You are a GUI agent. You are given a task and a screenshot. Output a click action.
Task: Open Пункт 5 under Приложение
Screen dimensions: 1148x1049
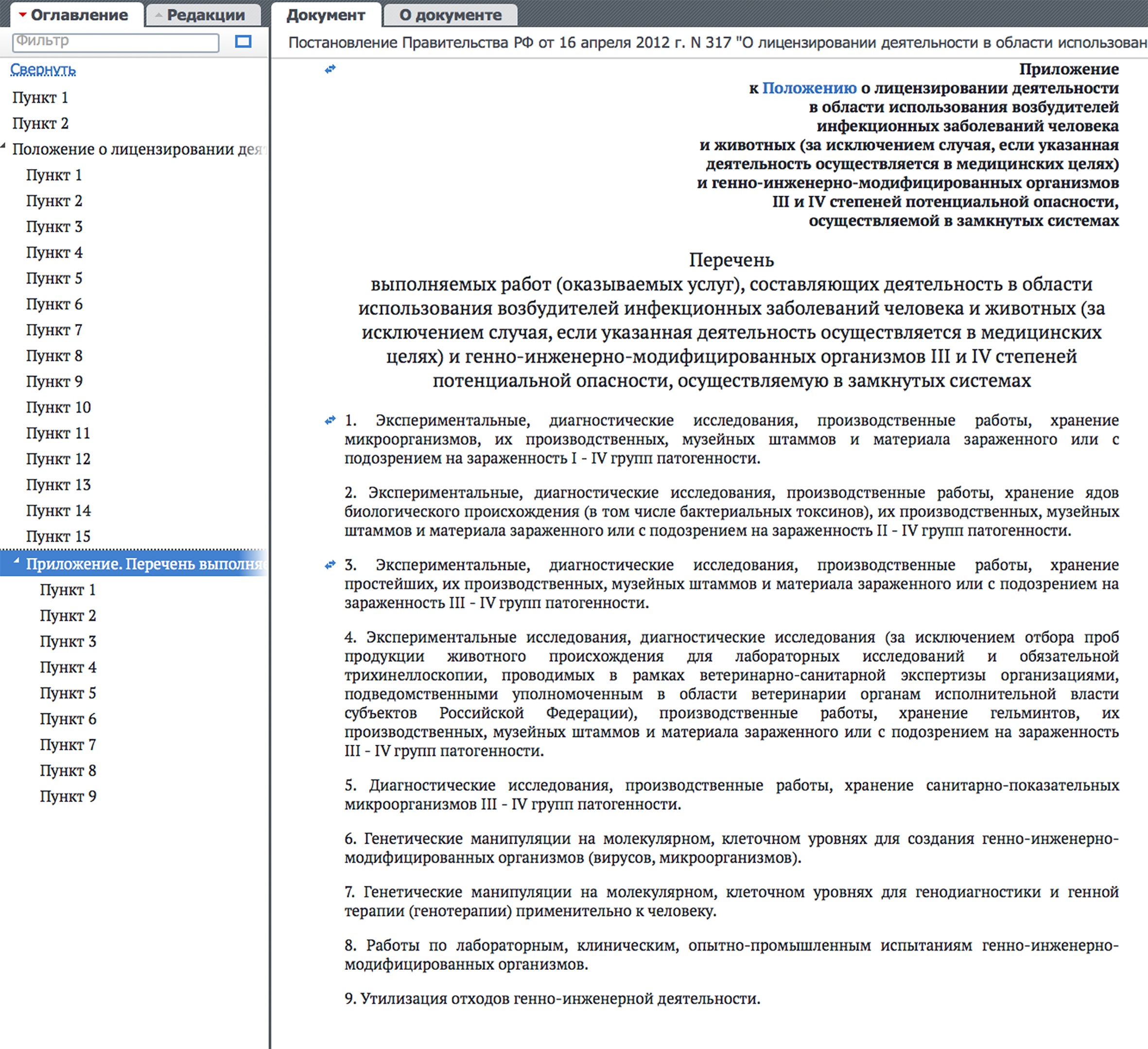(x=68, y=693)
